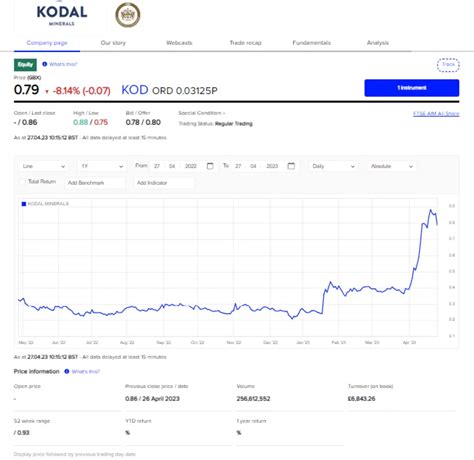
Task: Expand the Line chart type dropdown
Action: pos(43,166)
